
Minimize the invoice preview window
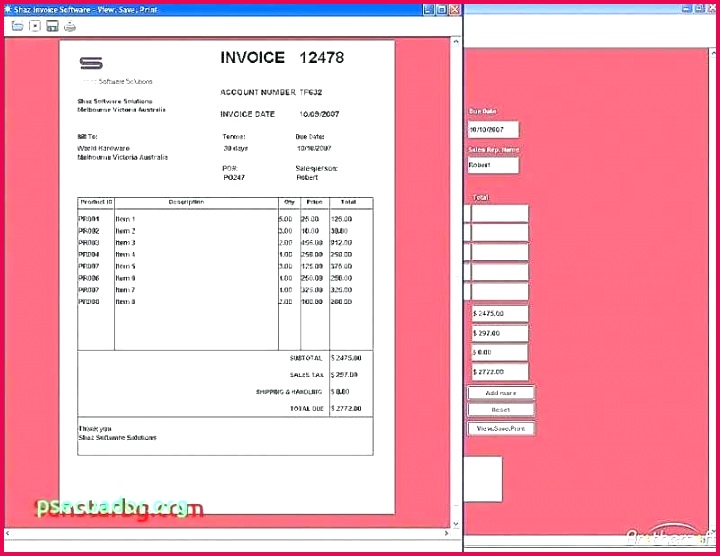(428, 9)
